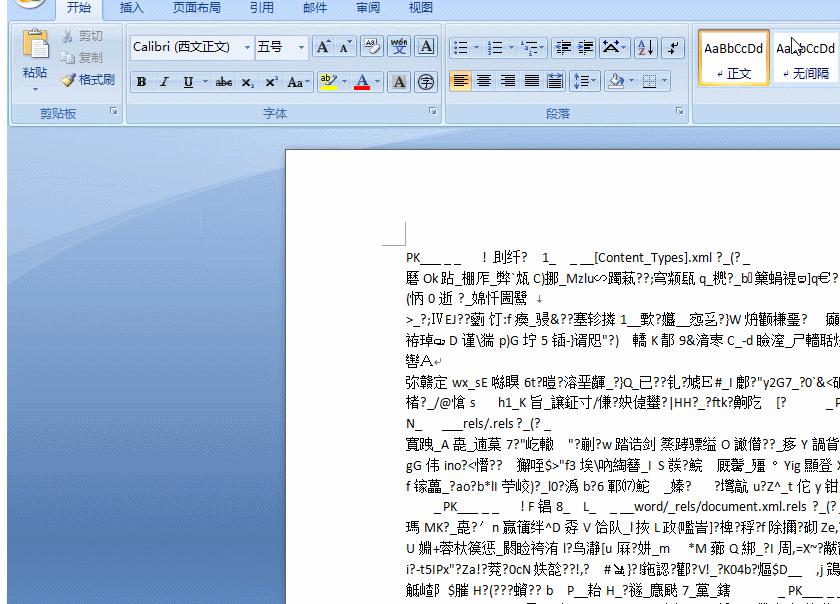Click the Decrease Indent icon
This screenshot has height=604, width=840.
pyautogui.click(x=562, y=48)
